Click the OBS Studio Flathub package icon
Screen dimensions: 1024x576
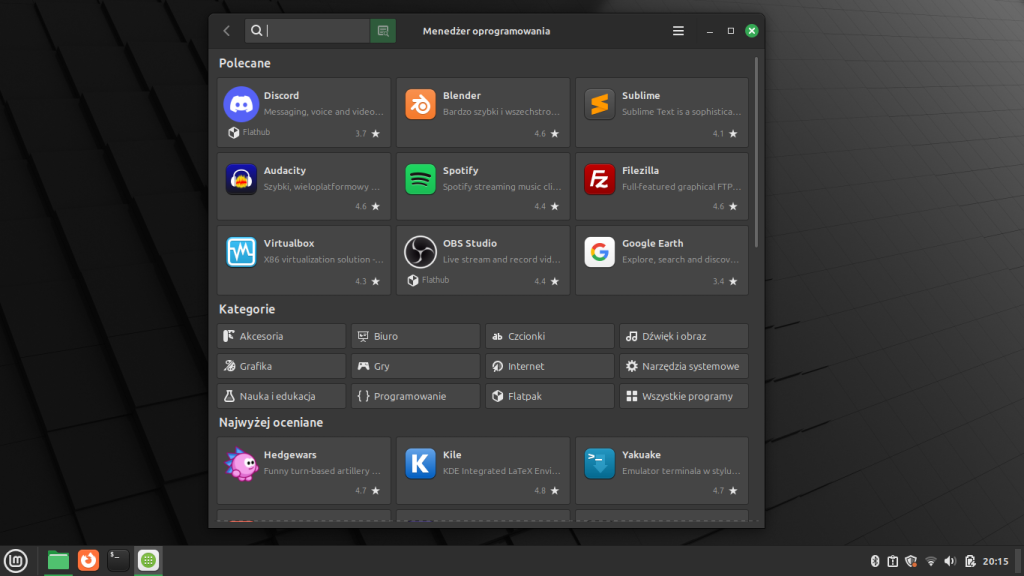click(412, 280)
